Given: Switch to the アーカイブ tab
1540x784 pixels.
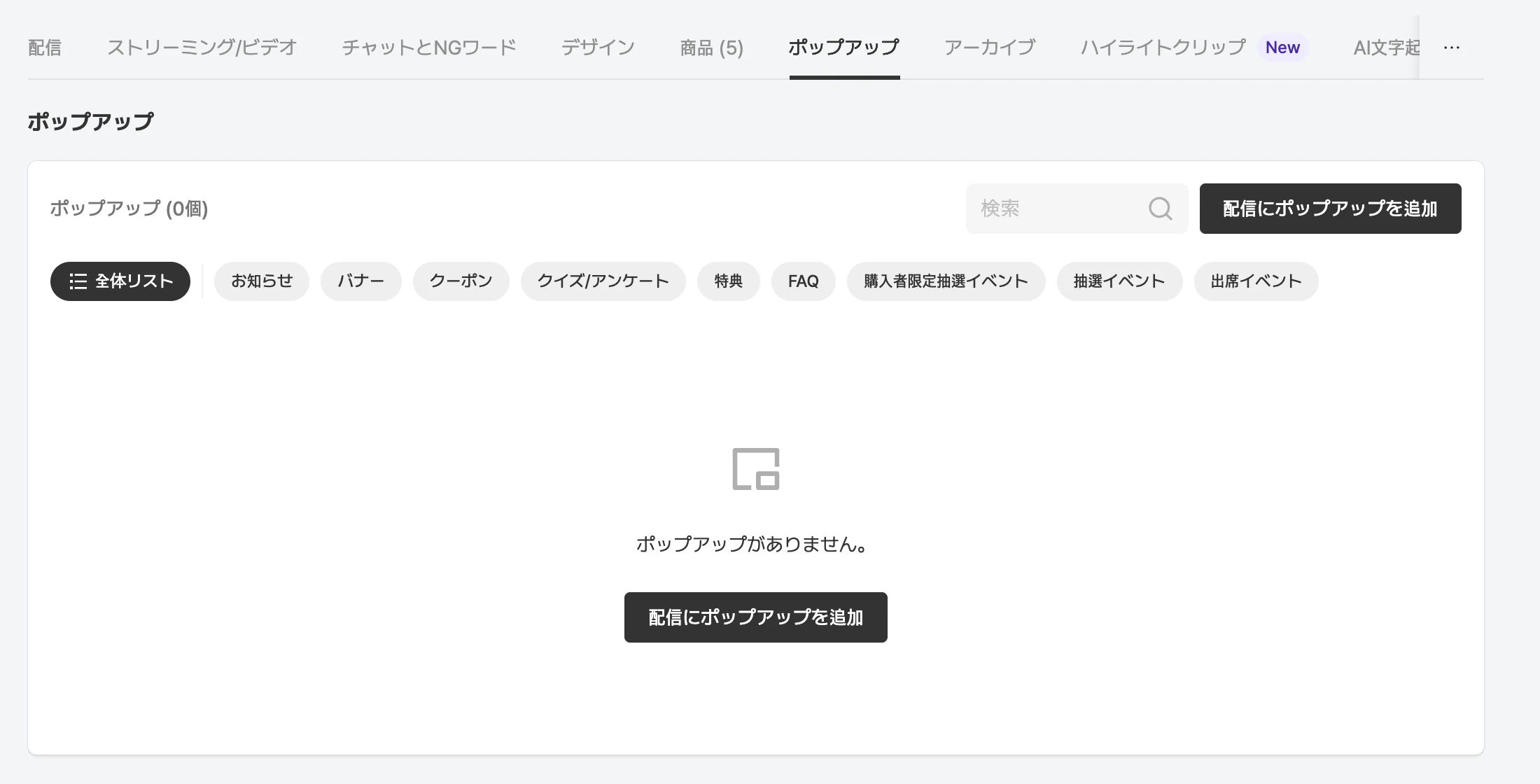Looking at the screenshot, I should [x=990, y=48].
